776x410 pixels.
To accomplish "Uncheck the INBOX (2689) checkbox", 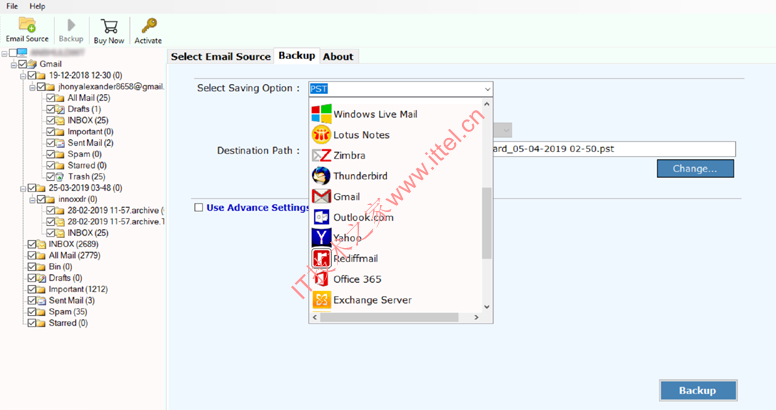I will [x=32, y=244].
